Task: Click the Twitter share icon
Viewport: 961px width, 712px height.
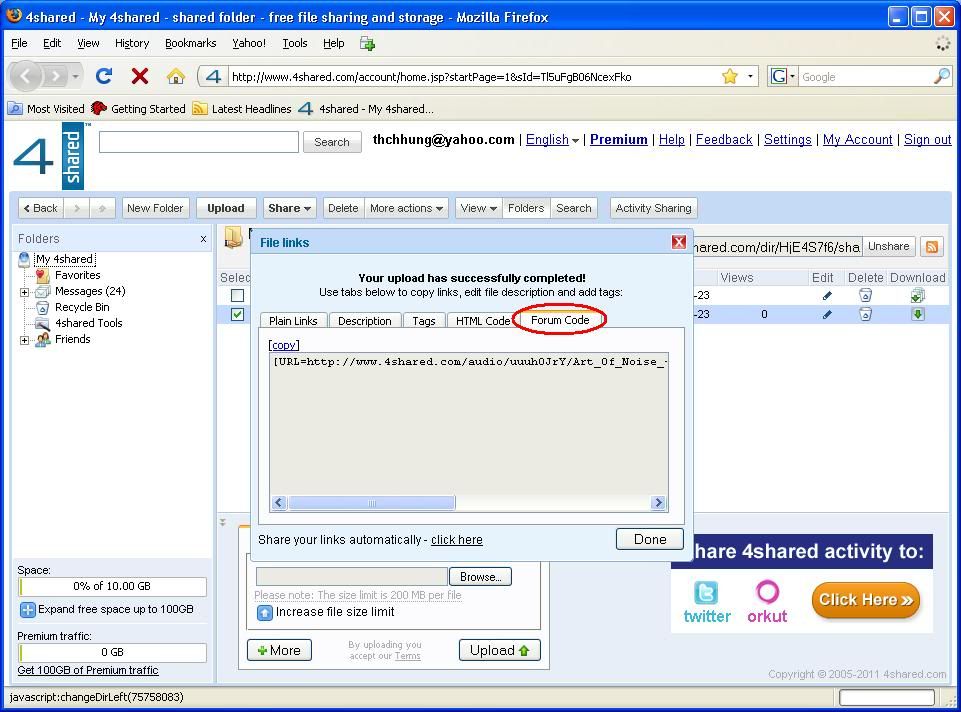Action: (x=707, y=602)
